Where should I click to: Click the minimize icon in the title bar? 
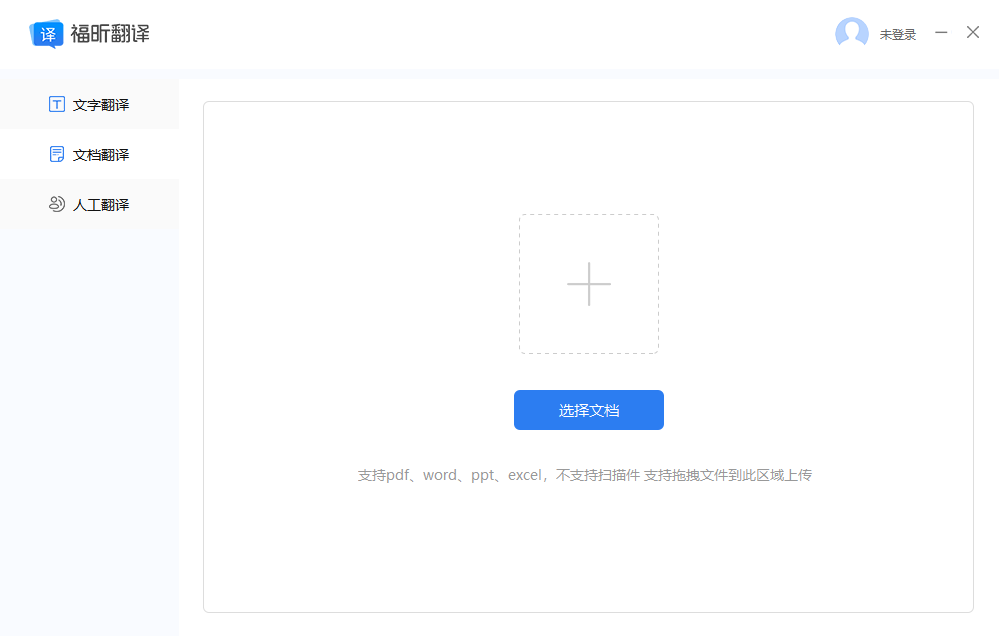[941, 32]
